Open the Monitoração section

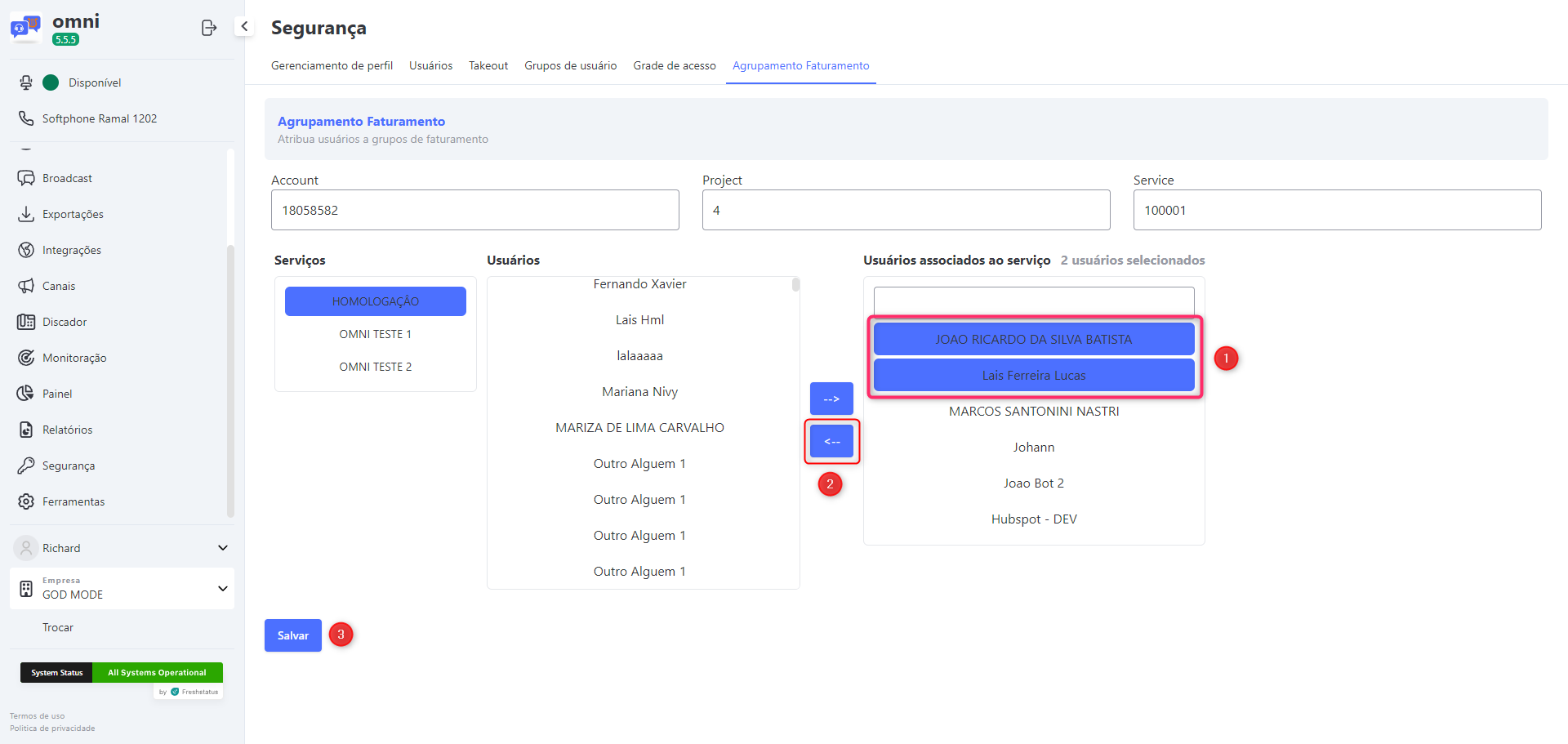pos(74,358)
